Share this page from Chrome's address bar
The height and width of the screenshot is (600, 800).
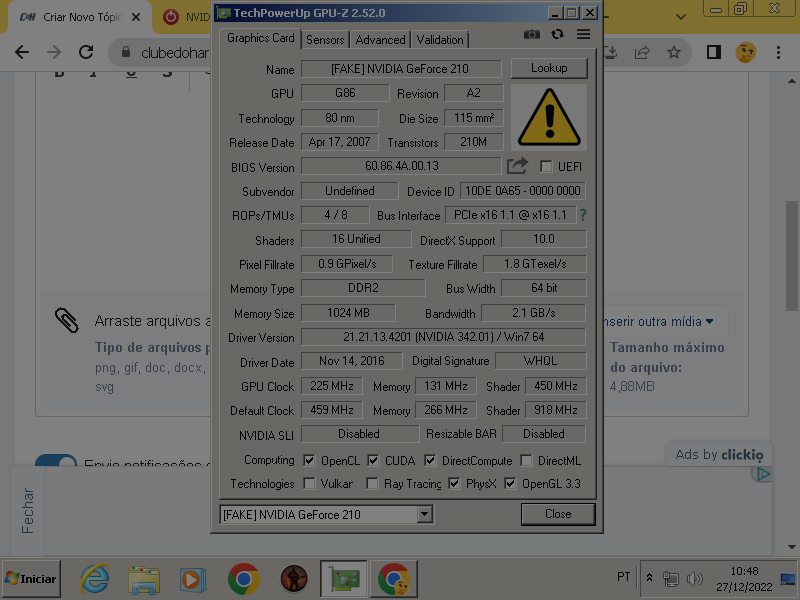click(x=642, y=52)
